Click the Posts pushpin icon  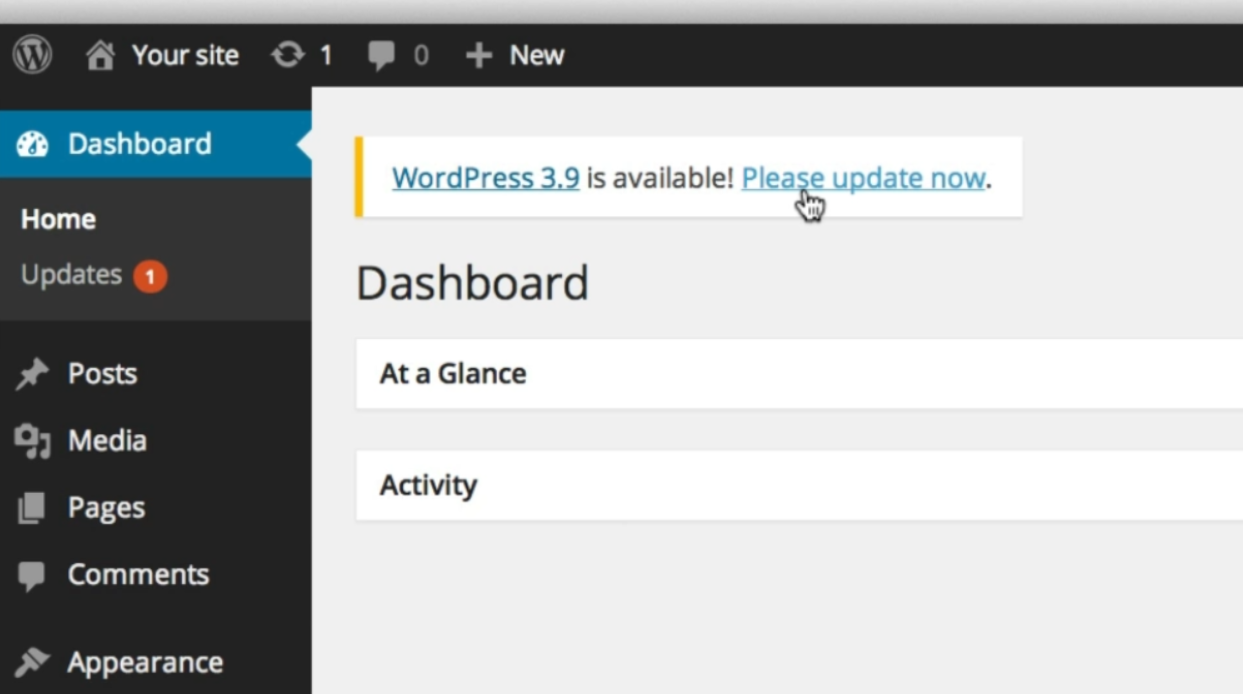click(x=33, y=375)
